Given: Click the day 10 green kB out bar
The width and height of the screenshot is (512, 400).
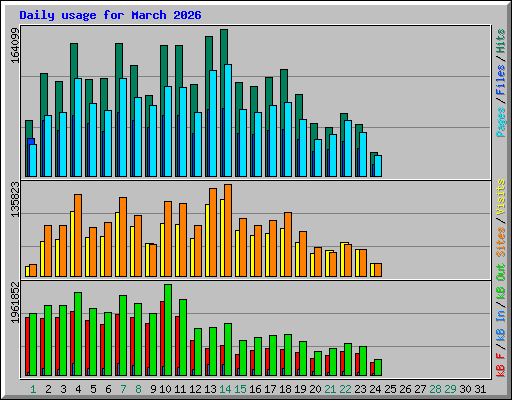Looking at the screenshot, I should 168,330.
